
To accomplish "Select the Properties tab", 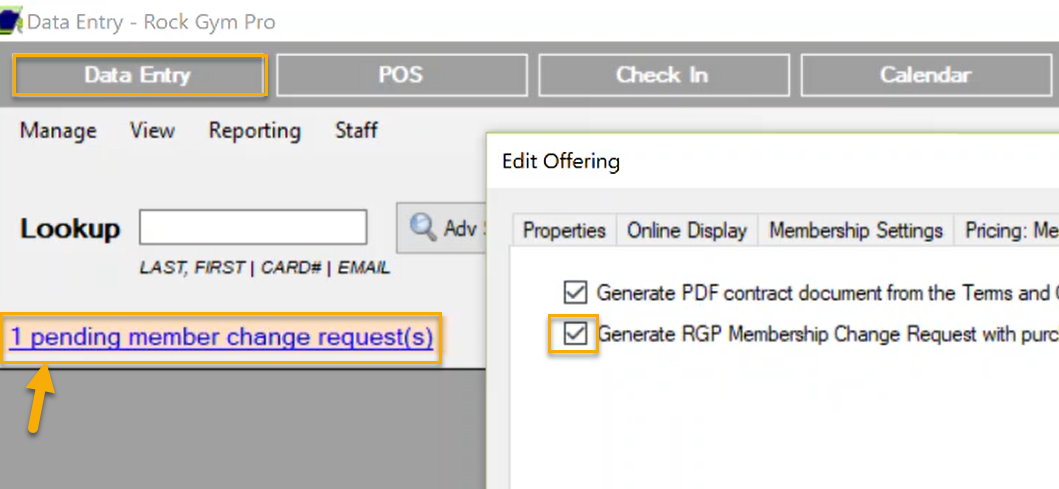I will coord(565,230).
